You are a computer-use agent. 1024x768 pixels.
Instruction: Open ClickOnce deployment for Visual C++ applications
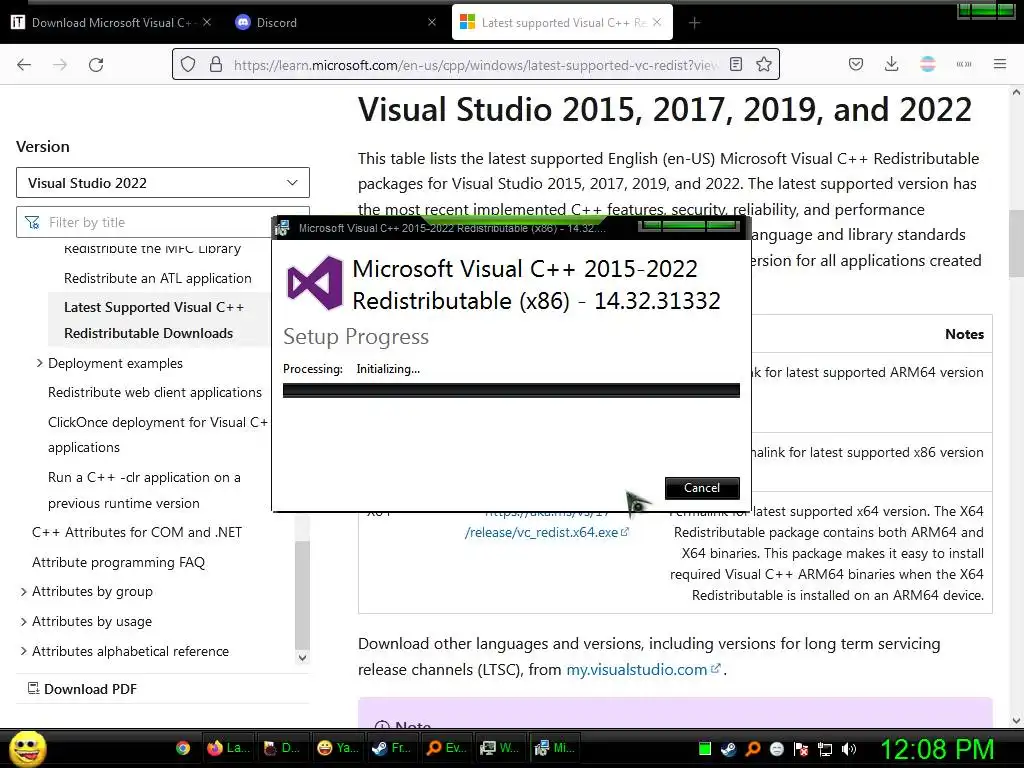pos(158,435)
